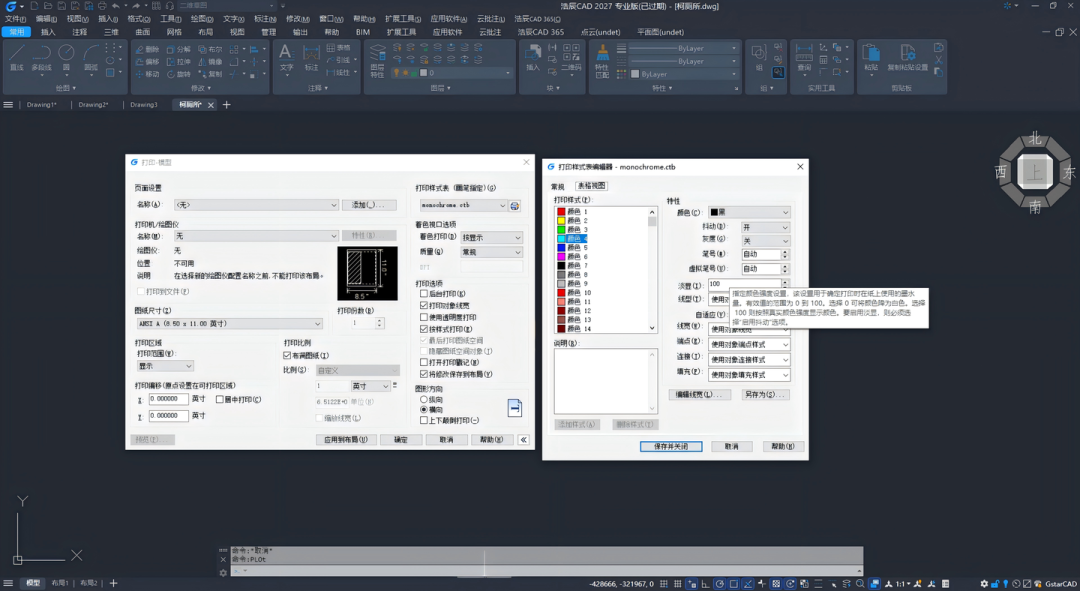Click the plot style table edit icon

point(515,206)
